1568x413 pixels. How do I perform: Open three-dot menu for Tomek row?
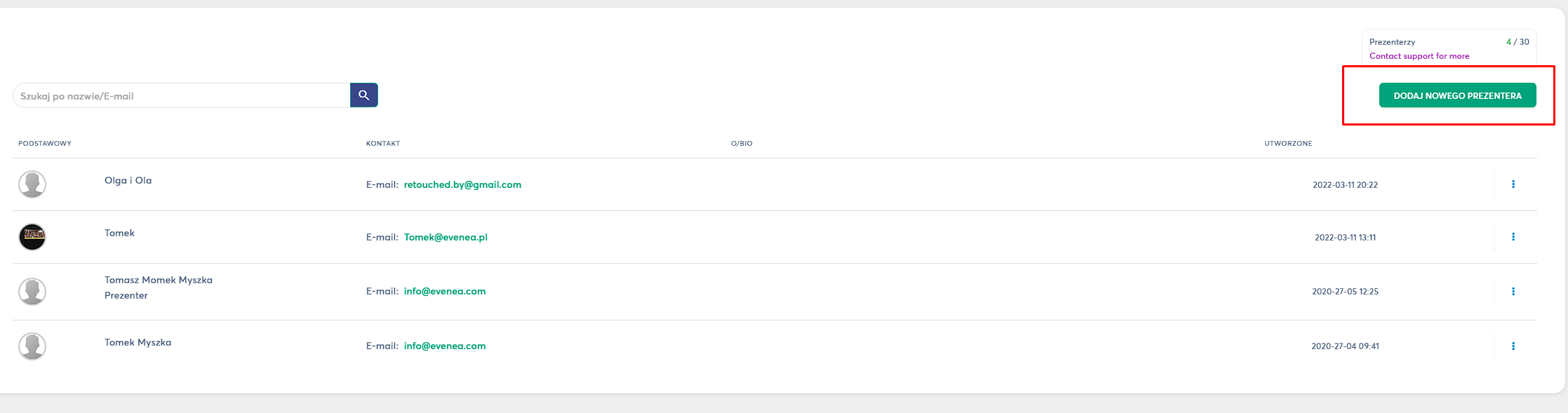tap(1513, 237)
